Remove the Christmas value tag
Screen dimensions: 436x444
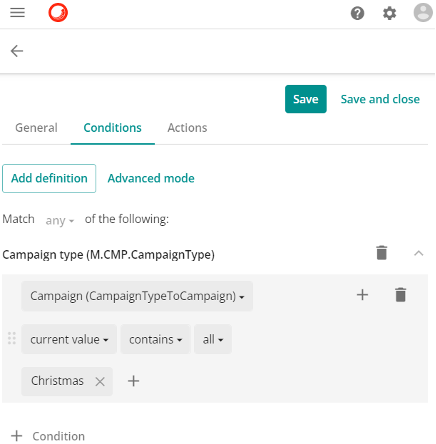tap(100, 381)
